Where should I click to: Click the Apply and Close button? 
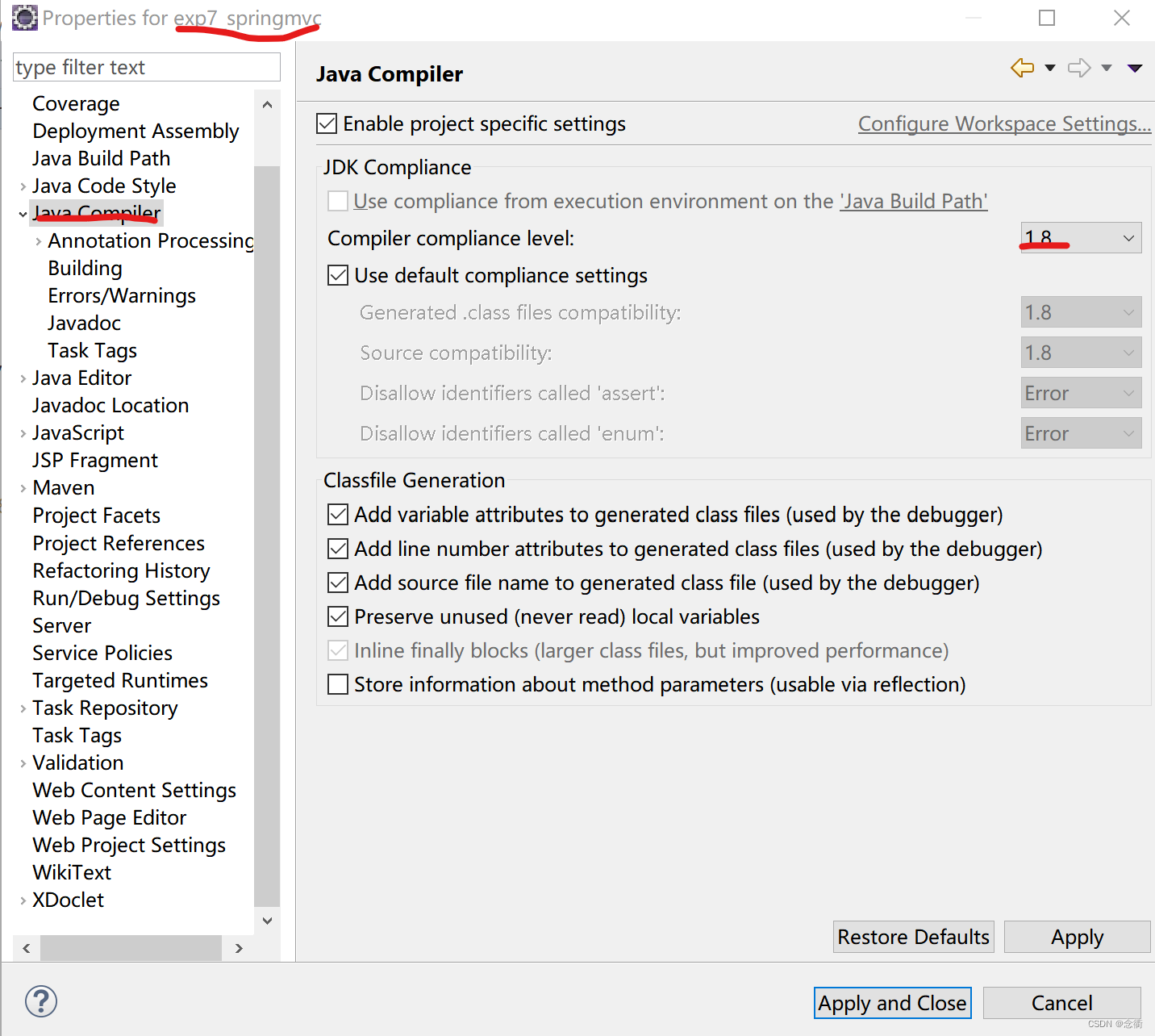tap(892, 1003)
